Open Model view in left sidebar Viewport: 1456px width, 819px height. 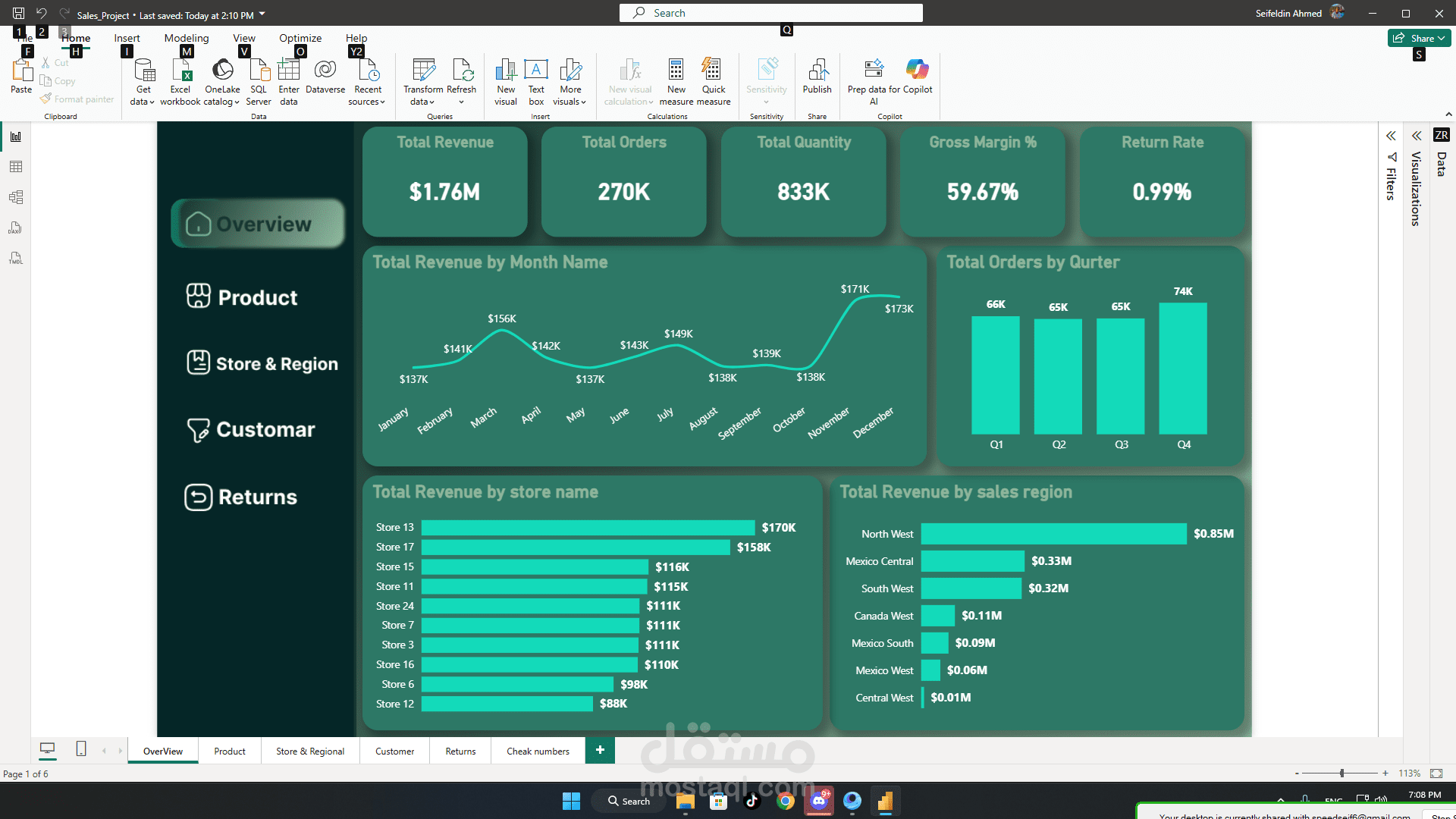click(x=16, y=197)
